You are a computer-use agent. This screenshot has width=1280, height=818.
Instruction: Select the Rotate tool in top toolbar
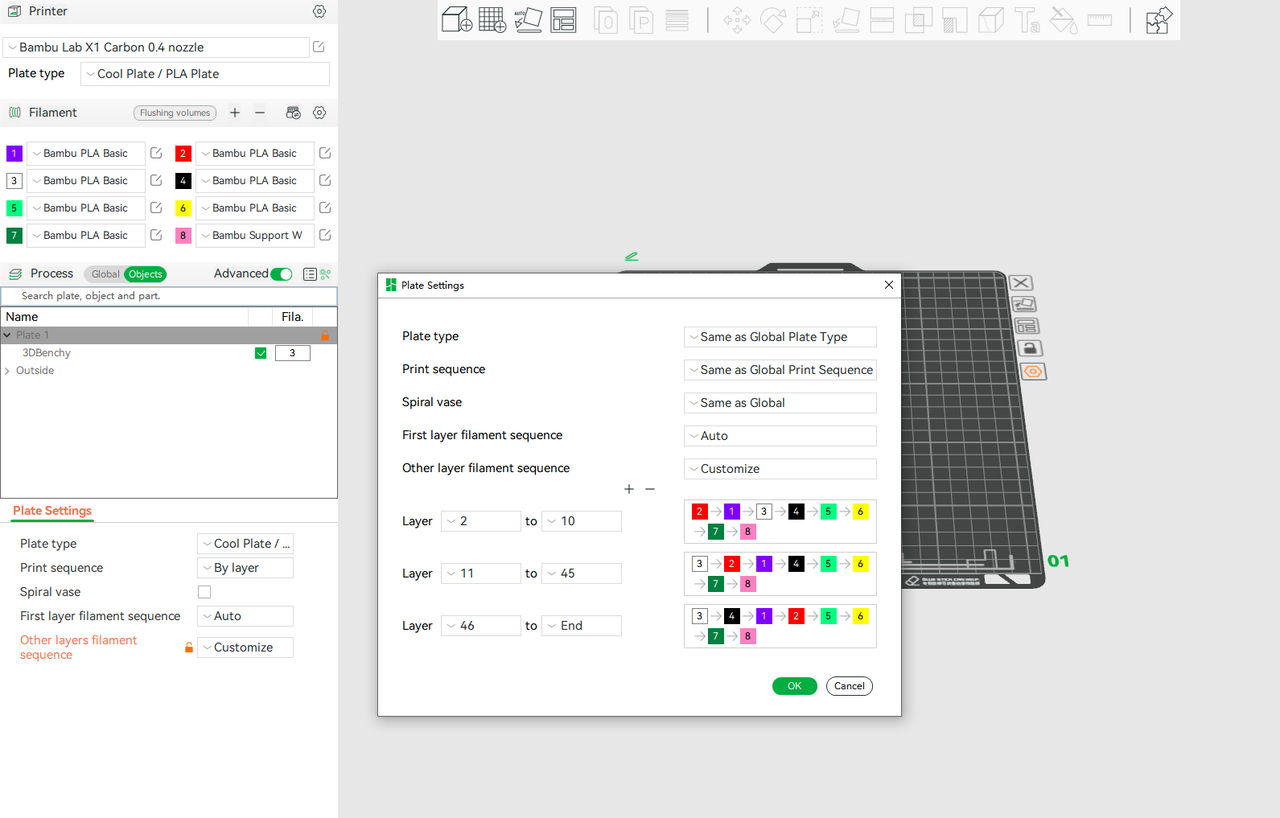coord(773,20)
